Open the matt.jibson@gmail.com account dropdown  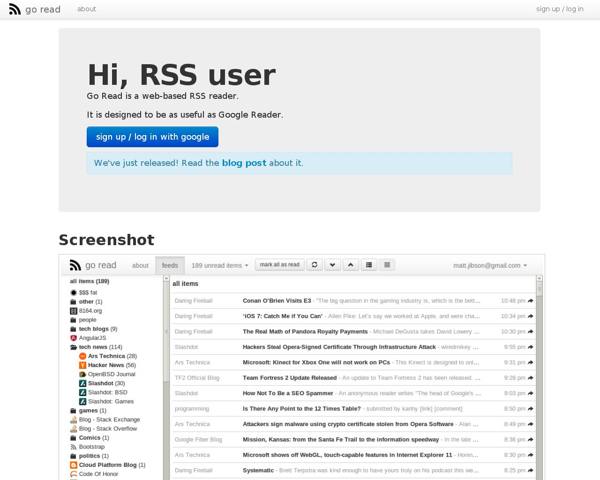pos(490,265)
